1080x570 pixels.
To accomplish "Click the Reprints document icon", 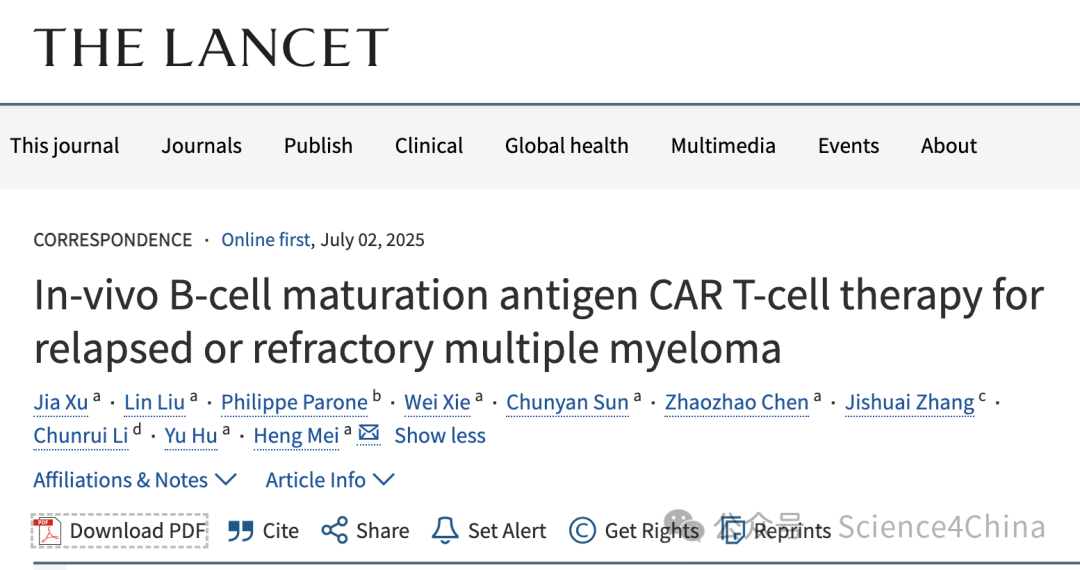I will point(733,531).
